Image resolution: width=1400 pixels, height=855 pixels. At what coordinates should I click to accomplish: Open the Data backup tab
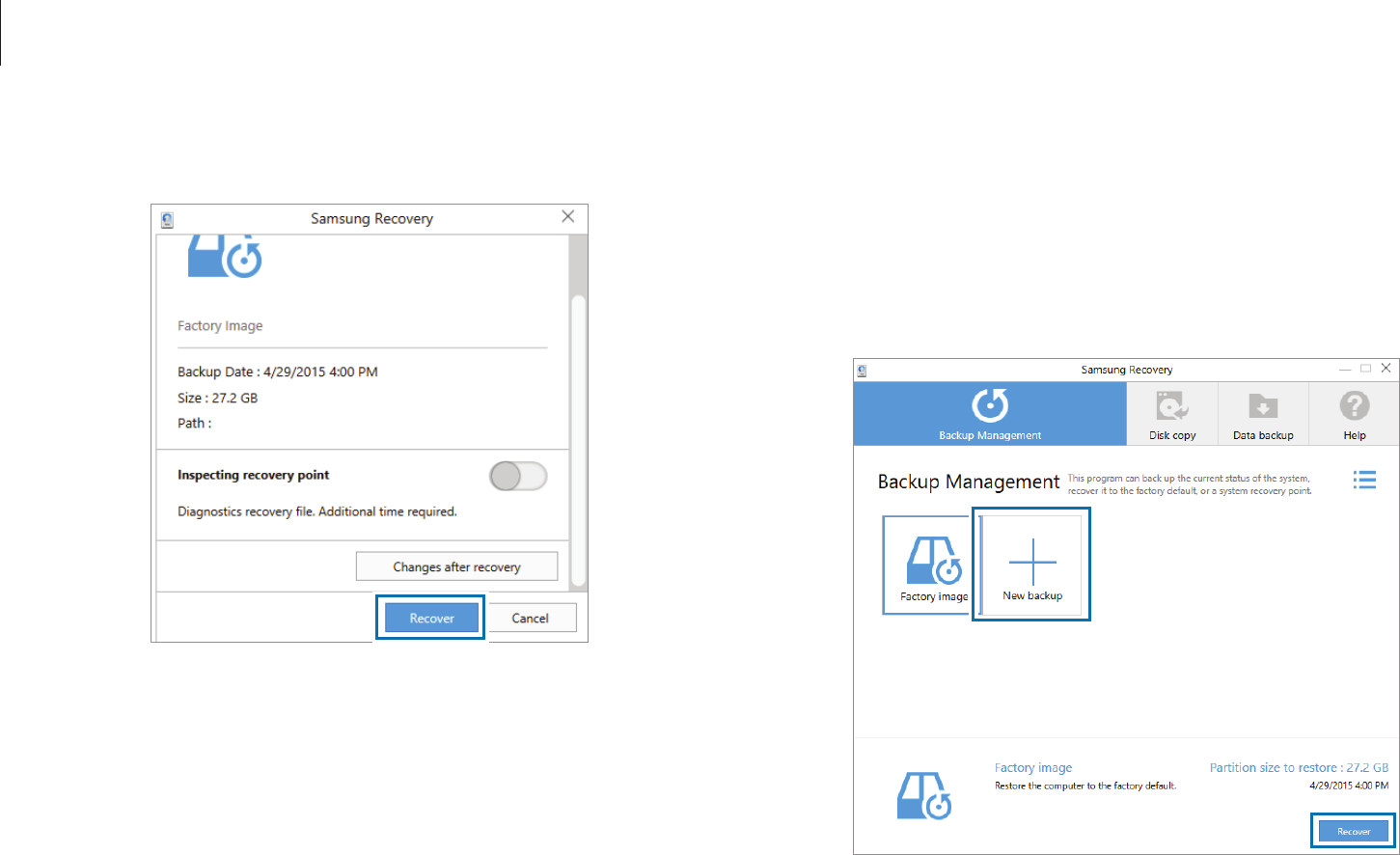(x=1263, y=414)
